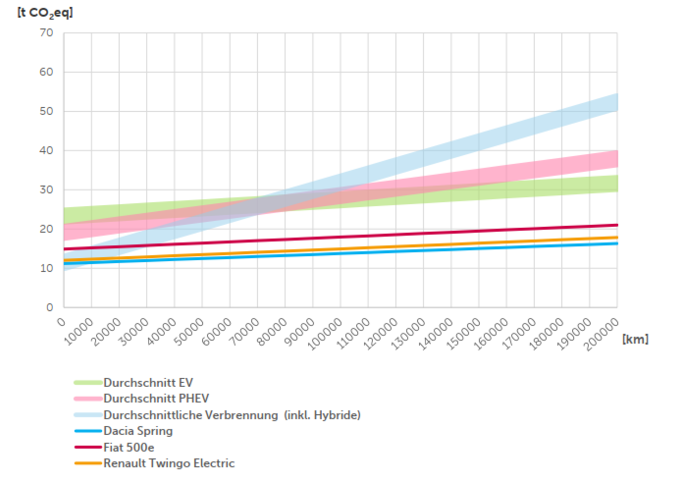Click the y-axis value 30
680x483 pixels.
(46, 189)
